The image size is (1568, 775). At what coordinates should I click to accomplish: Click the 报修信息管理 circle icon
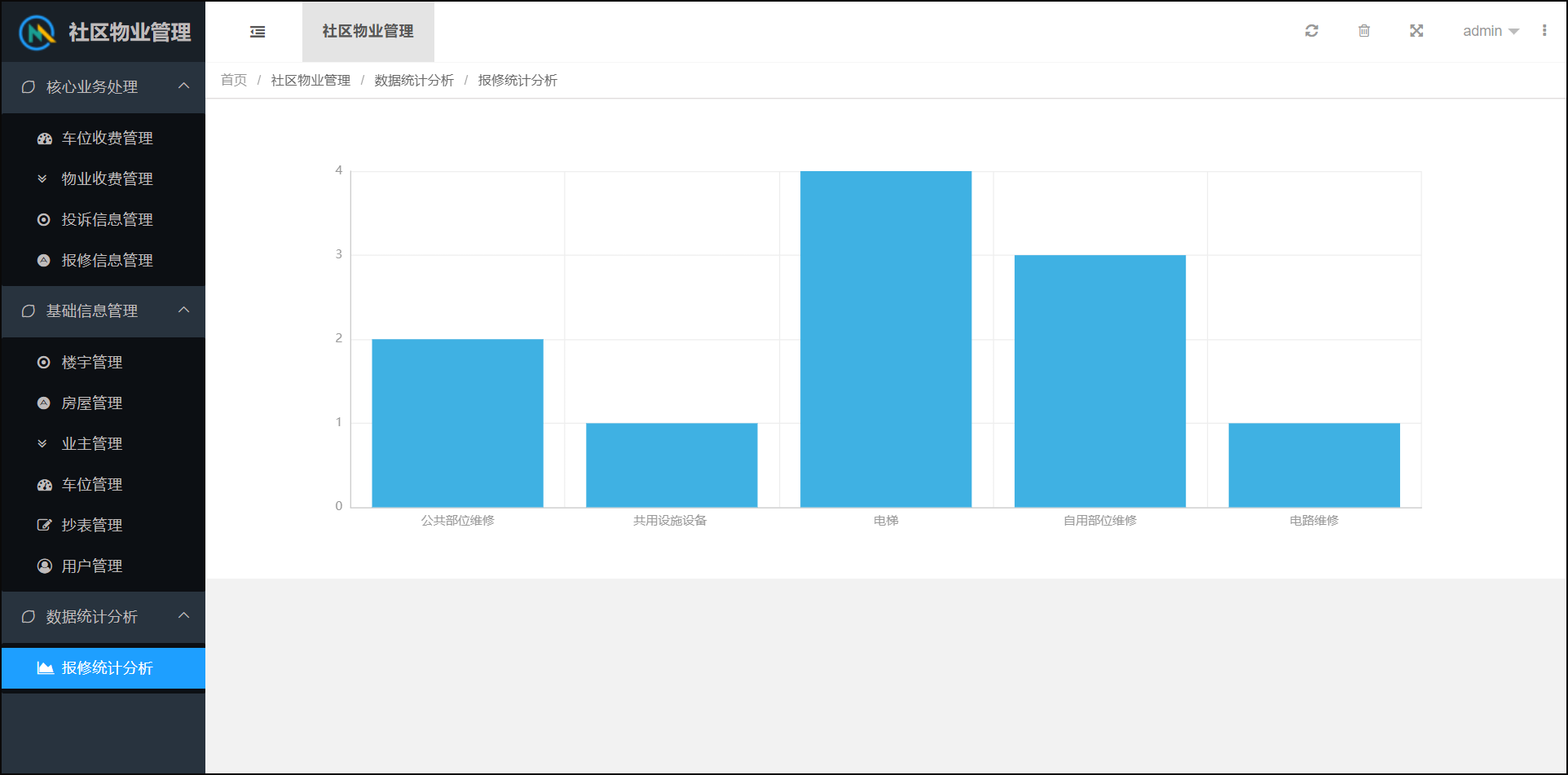tap(44, 261)
